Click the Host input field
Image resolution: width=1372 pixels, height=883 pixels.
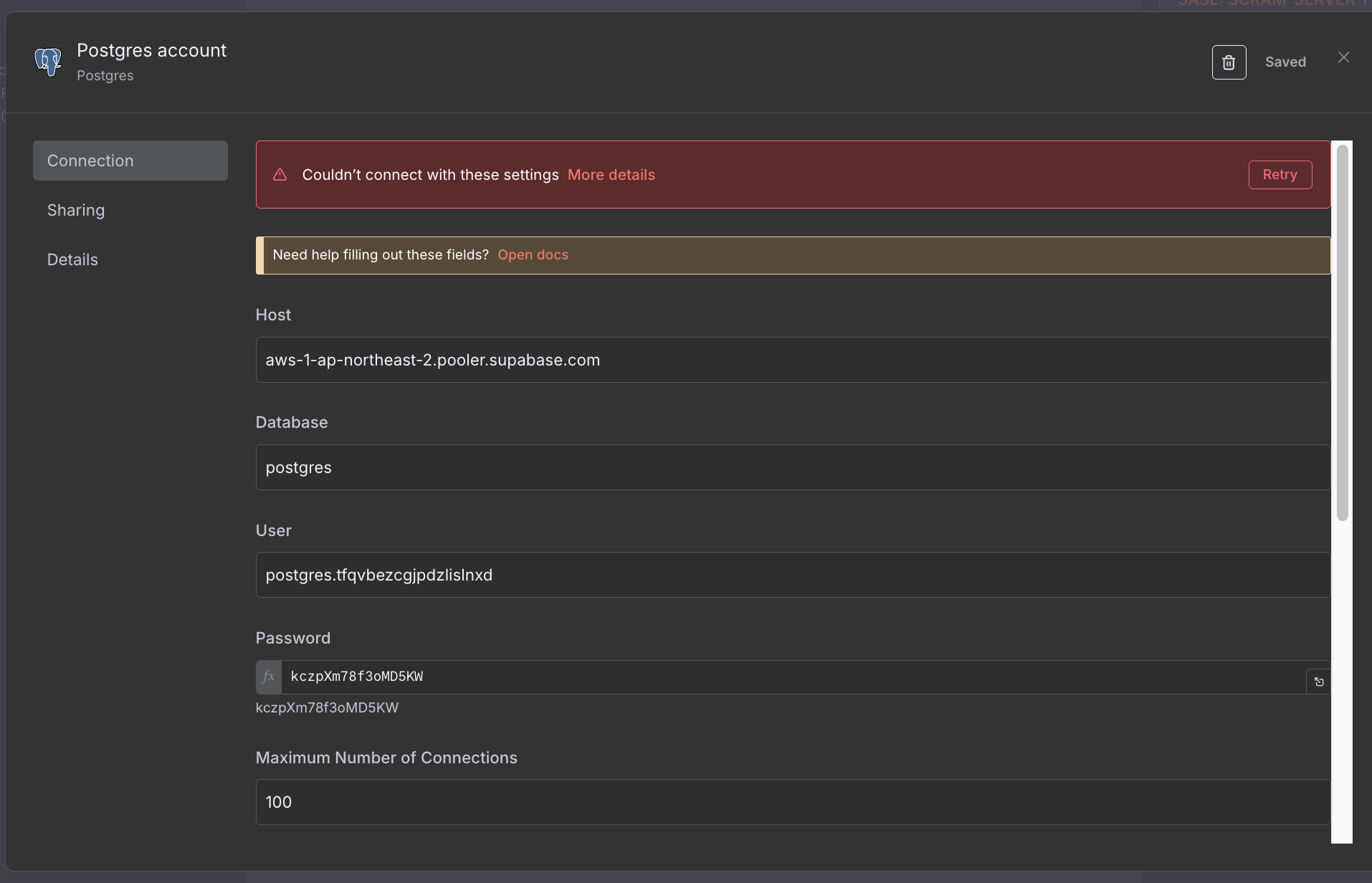[793, 360]
